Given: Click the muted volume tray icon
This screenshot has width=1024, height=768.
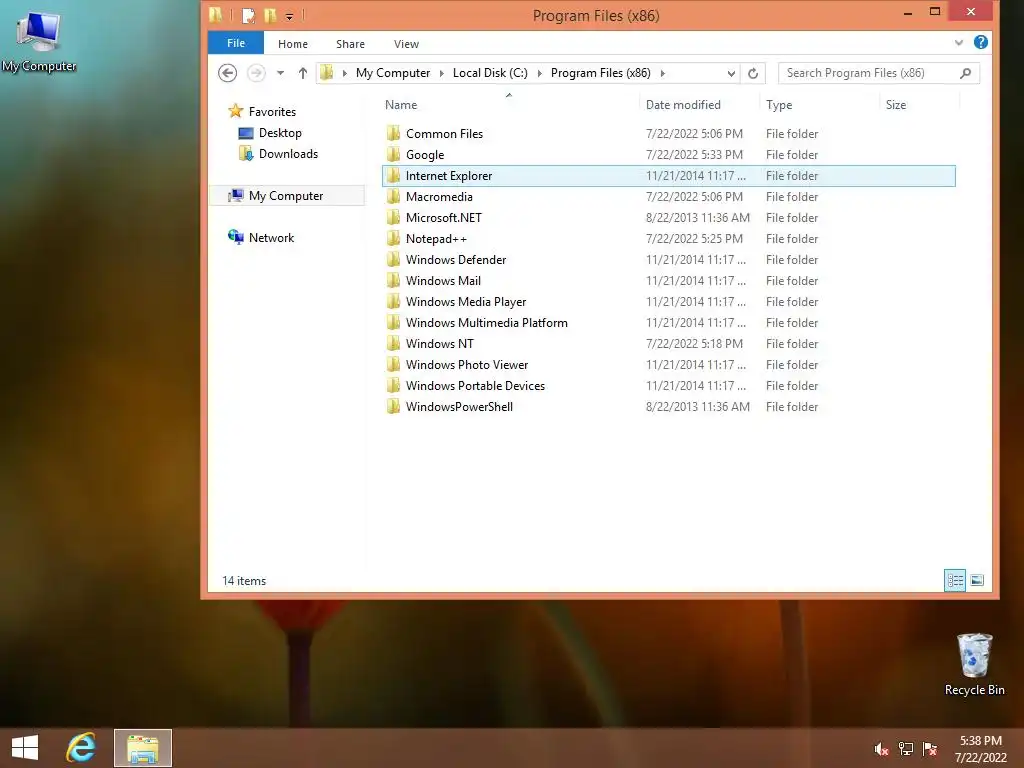Looking at the screenshot, I should point(881,749).
